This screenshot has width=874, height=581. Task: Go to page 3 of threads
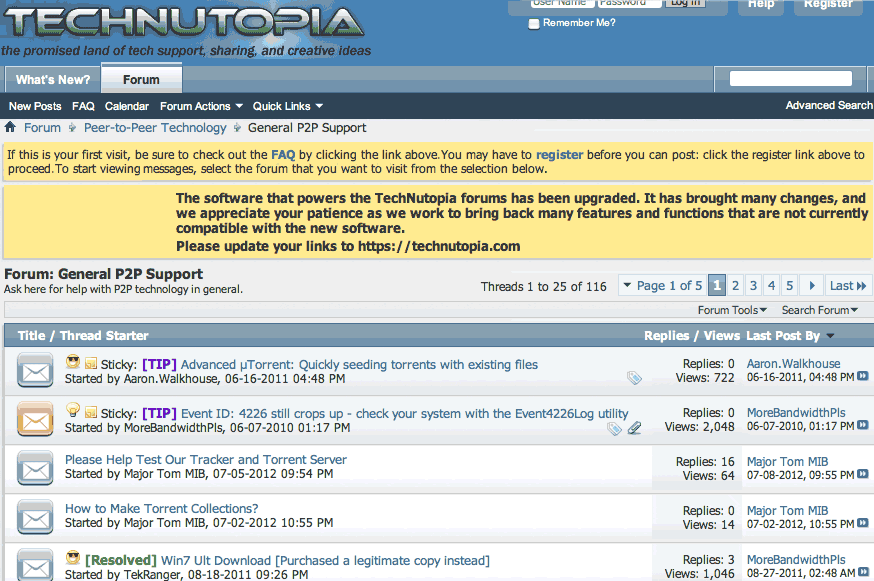click(754, 286)
